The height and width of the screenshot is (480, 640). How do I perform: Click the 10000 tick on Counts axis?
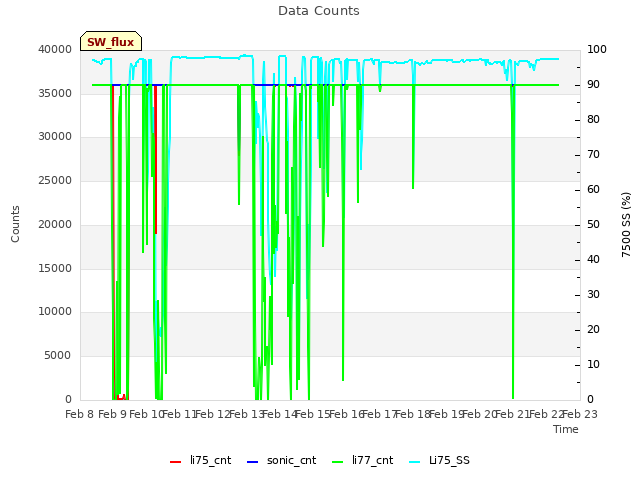(x=55, y=311)
